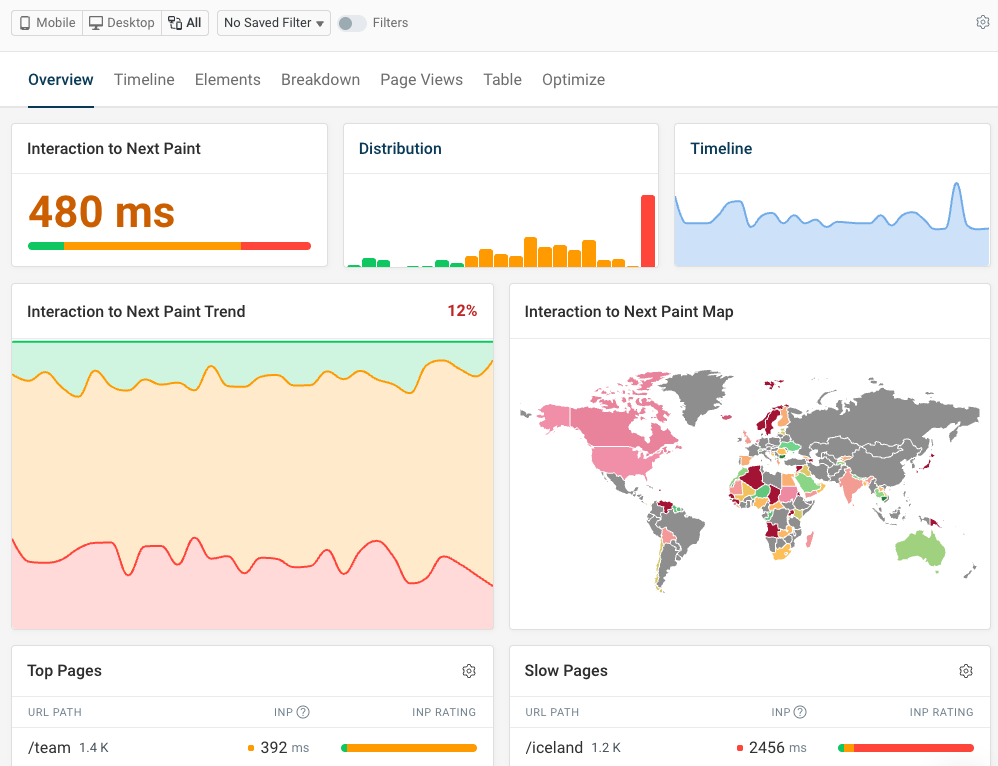
Task: Select All devices filter
Action: (x=185, y=23)
